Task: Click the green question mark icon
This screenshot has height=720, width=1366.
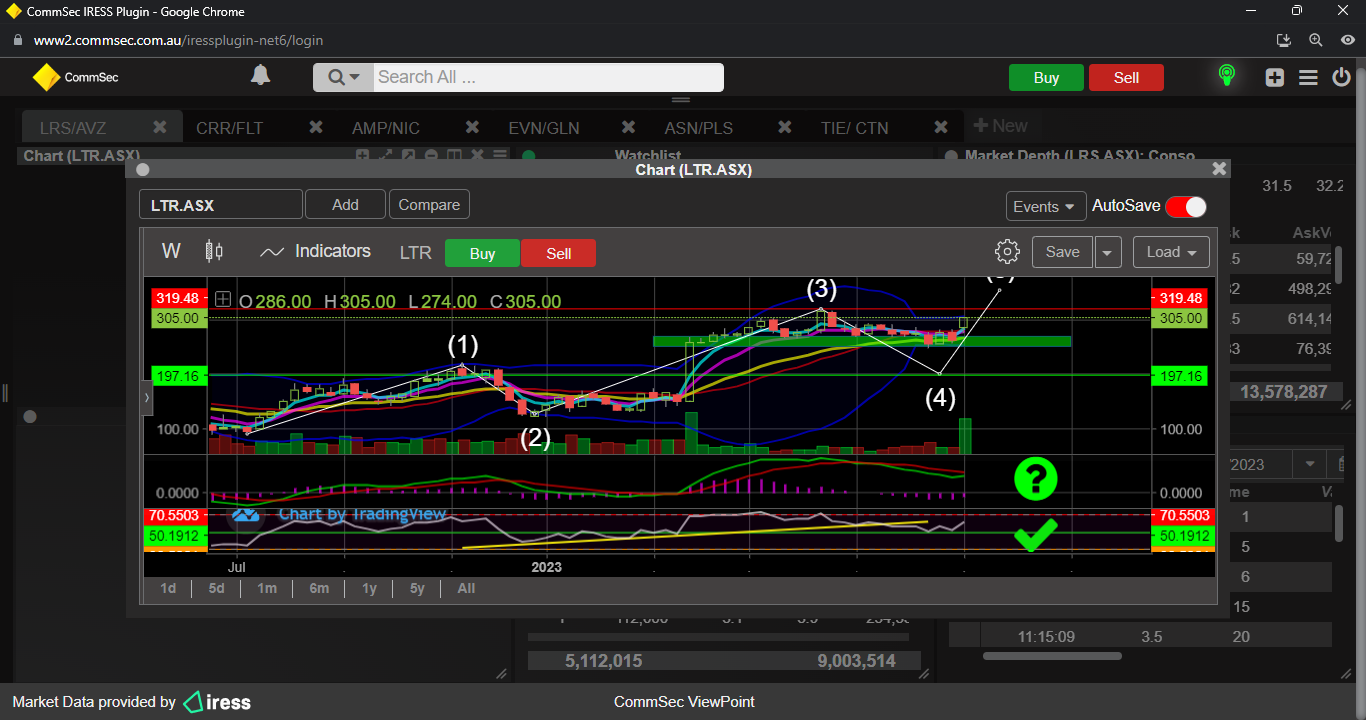Action: pos(1035,480)
